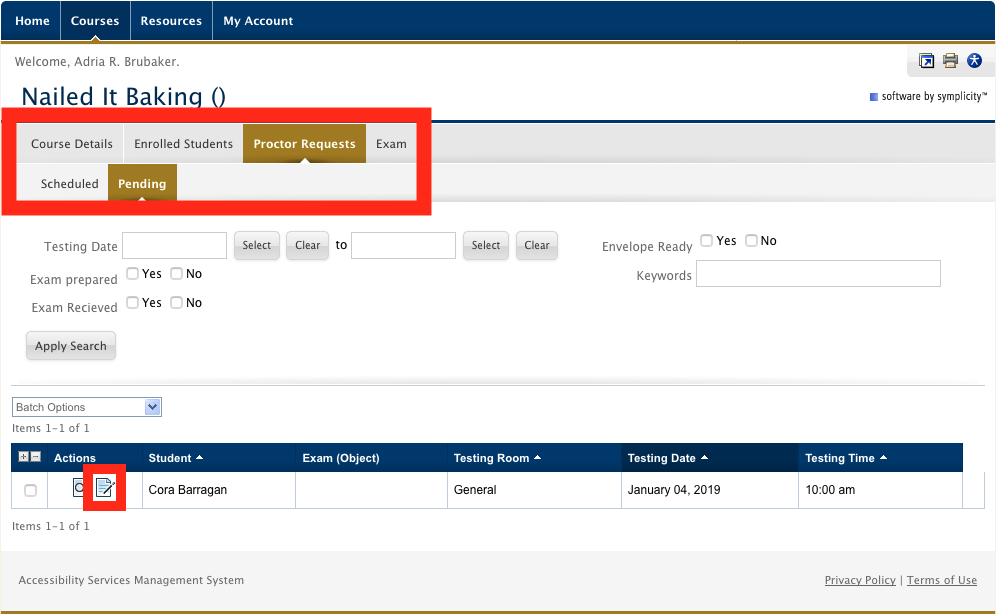Select the Pending sub-tab
Viewport: 996px width, 614px height.
coord(142,184)
